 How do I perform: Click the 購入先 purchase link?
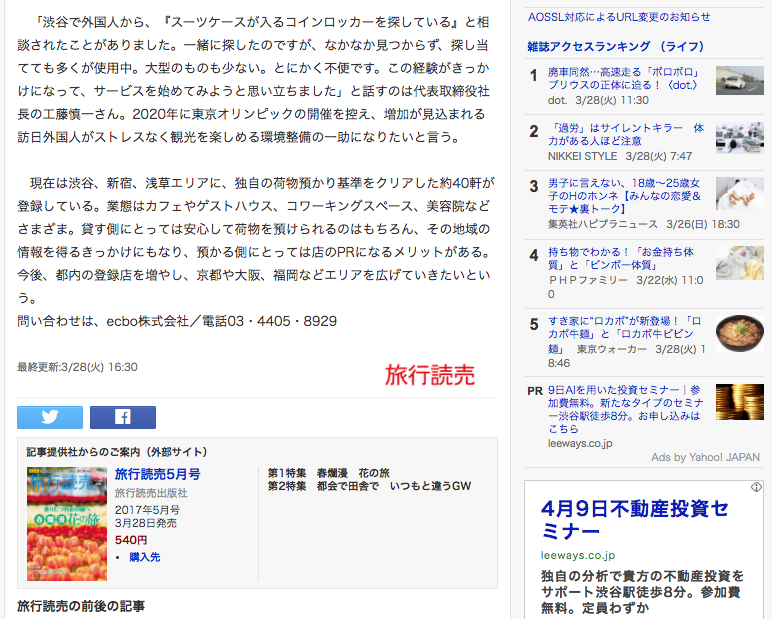[x=144, y=557]
